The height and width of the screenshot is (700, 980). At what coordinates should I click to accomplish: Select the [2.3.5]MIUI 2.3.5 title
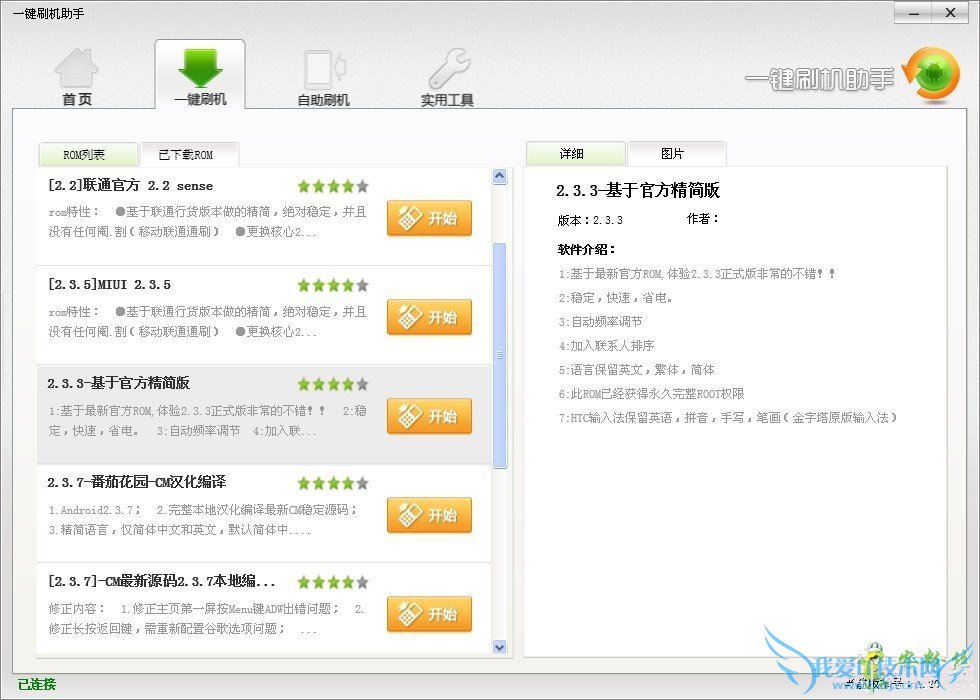coord(109,284)
